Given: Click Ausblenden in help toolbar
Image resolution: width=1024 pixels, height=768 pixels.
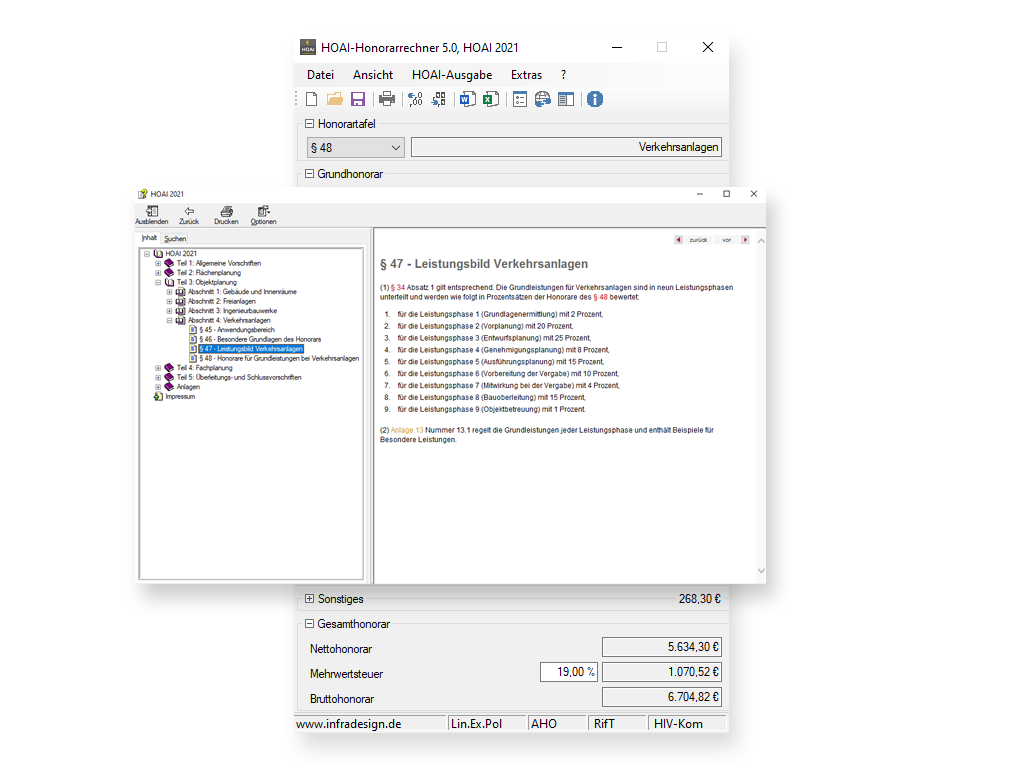Looking at the screenshot, I should pos(151,215).
